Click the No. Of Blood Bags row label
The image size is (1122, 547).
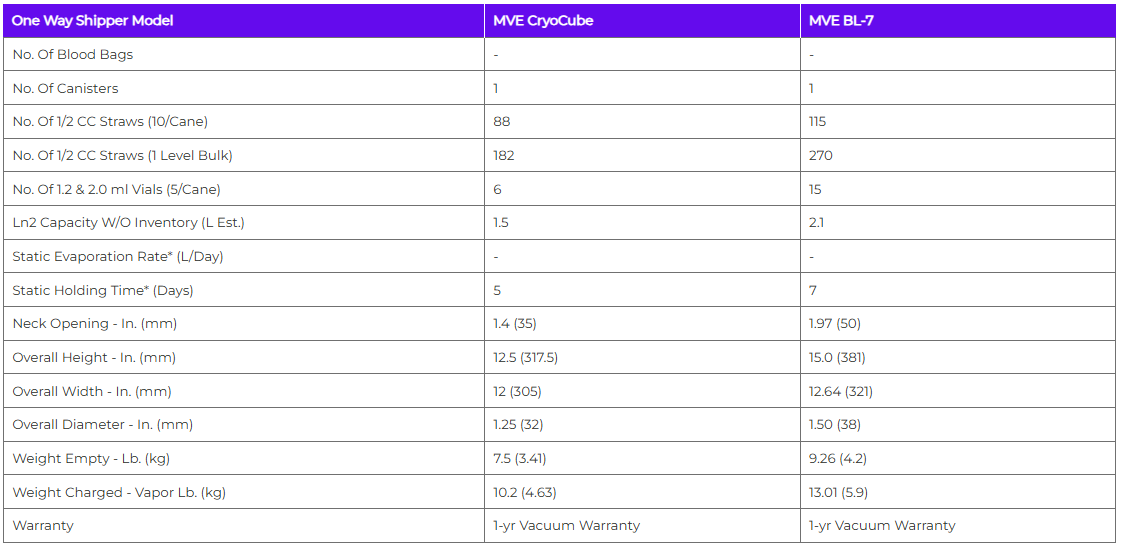(x=72, y=54)
